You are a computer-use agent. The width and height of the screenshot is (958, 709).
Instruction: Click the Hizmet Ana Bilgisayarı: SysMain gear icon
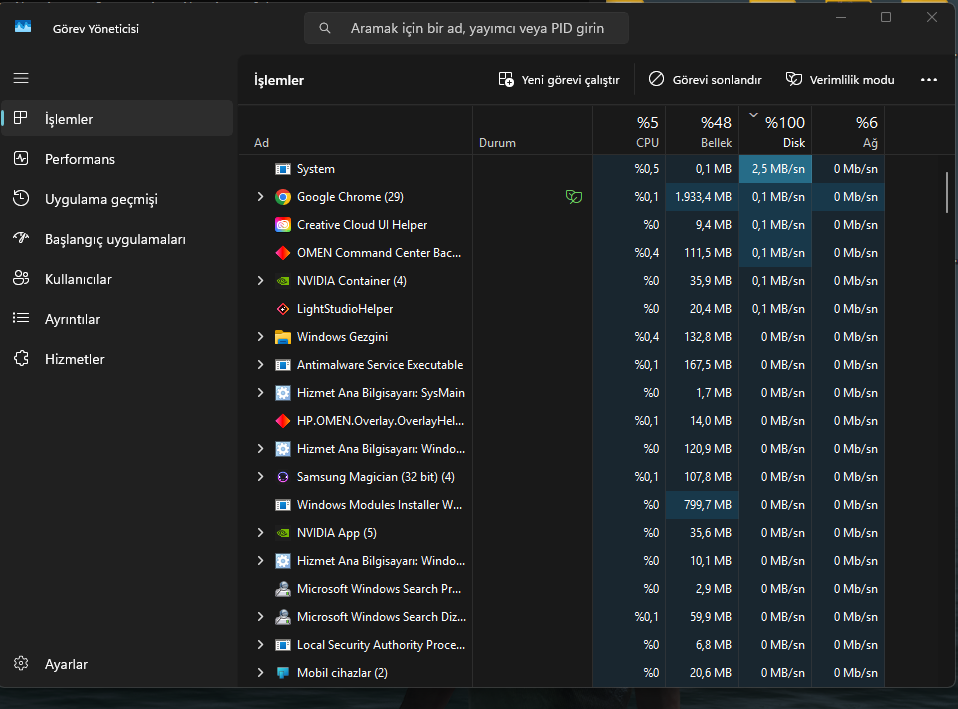[x=282, y=393]
